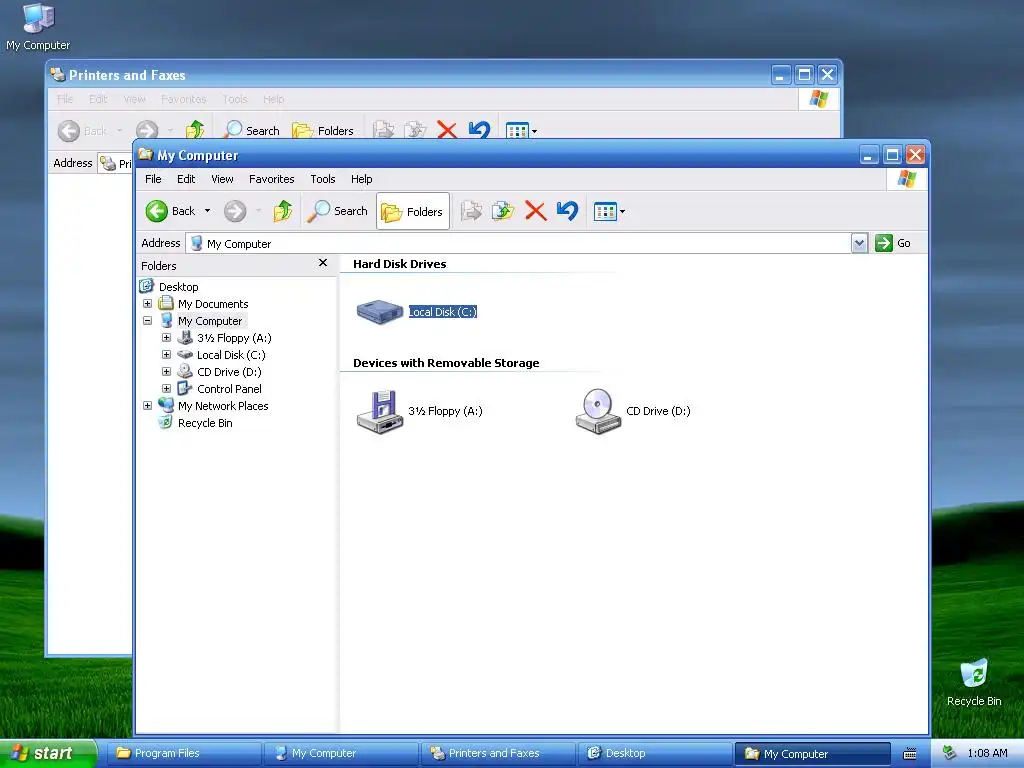The width and height of the screenshot is (1024, 768).
Task: Click red Delete X in Printers and Faxes
Action: coord(447,130)
